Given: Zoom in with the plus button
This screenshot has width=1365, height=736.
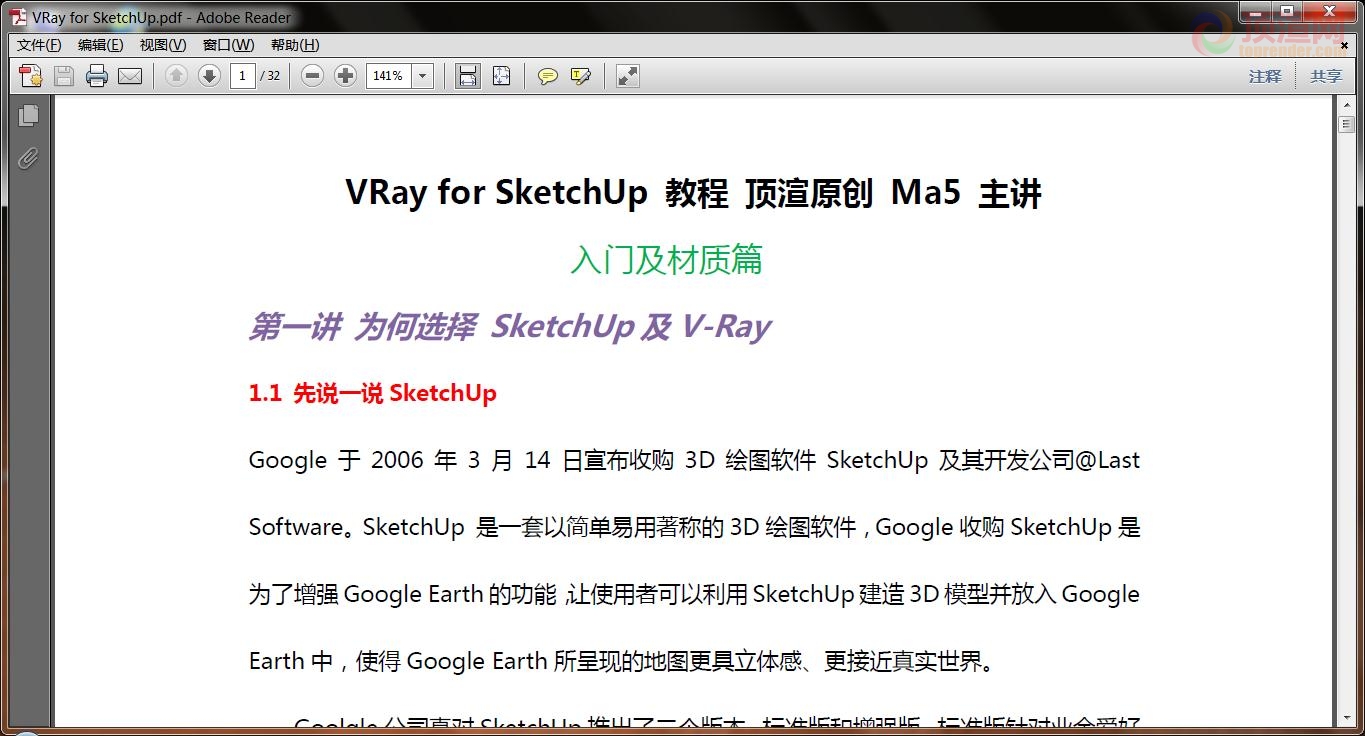Looking at the screenshot, I should click(345, 76).
